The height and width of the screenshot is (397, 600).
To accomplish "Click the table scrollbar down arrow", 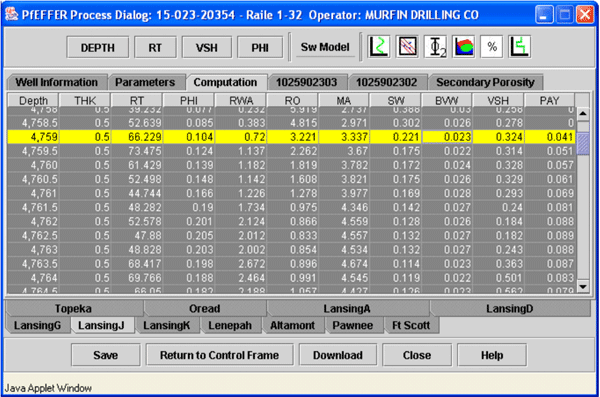I will 583,286.
